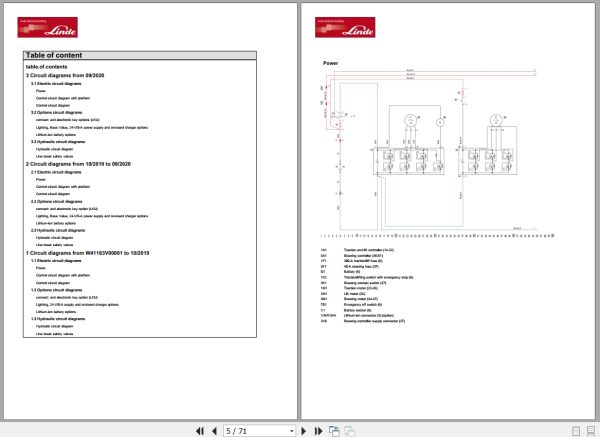Click the Linde logo on the right page
600x437 pixels.
(x=345, y=27)
